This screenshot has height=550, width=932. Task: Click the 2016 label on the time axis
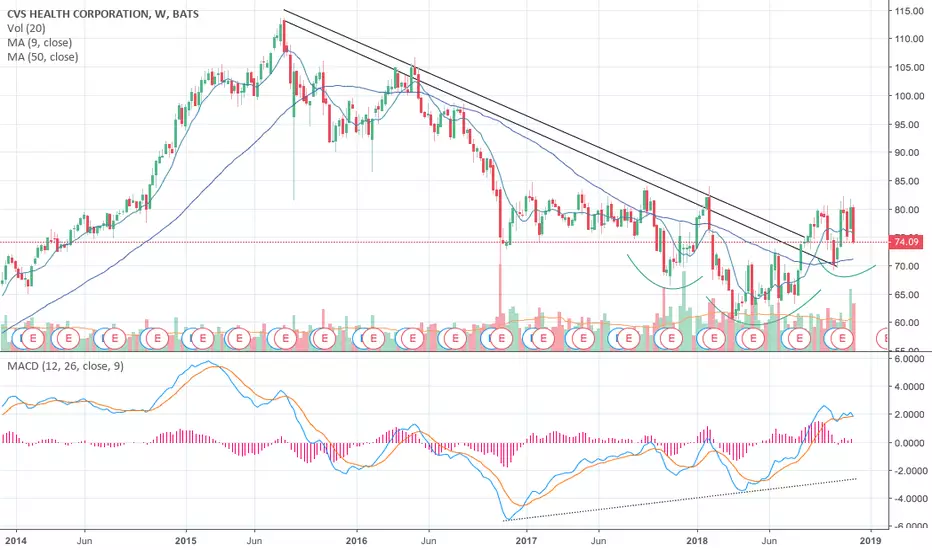point(357,540)
